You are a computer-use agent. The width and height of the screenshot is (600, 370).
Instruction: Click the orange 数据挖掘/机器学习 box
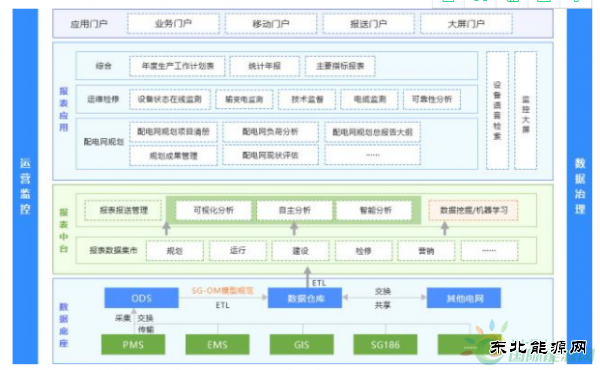[x=473, y=210]
